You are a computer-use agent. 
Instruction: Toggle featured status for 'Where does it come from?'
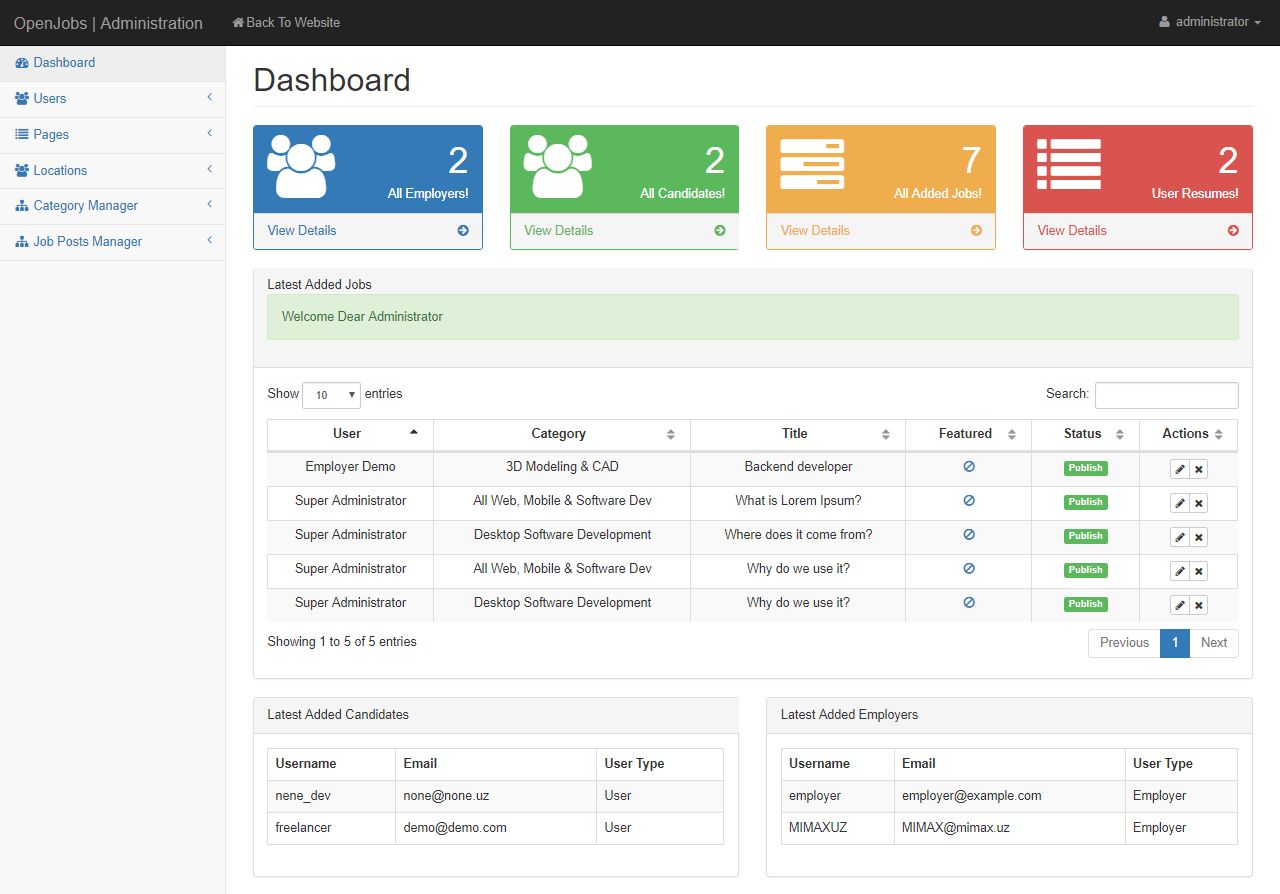click(968, 534)
